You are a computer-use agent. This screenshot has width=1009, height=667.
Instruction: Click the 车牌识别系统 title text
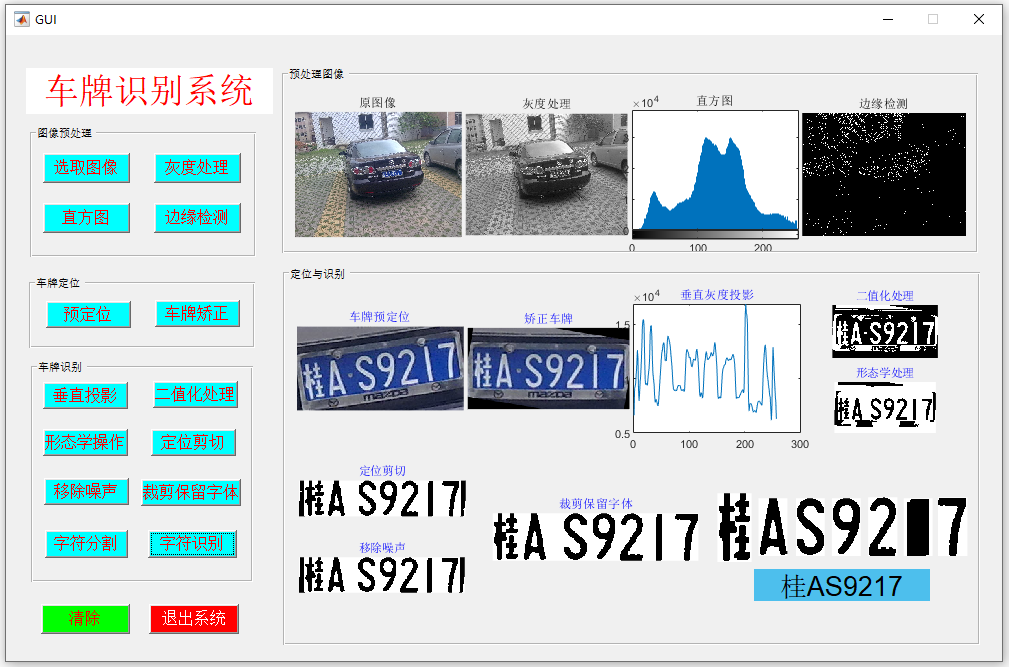coord(149,91)
